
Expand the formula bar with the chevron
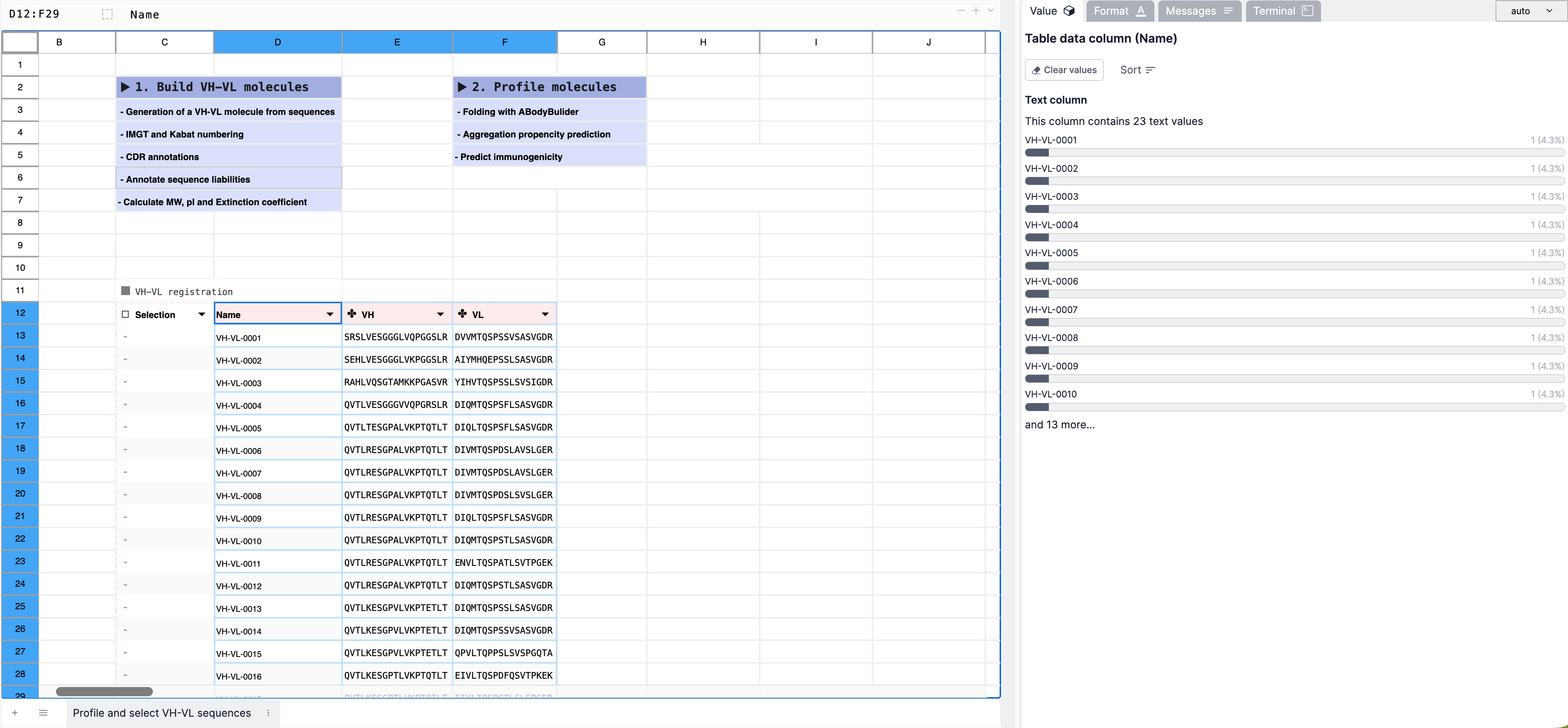(991, 10)
